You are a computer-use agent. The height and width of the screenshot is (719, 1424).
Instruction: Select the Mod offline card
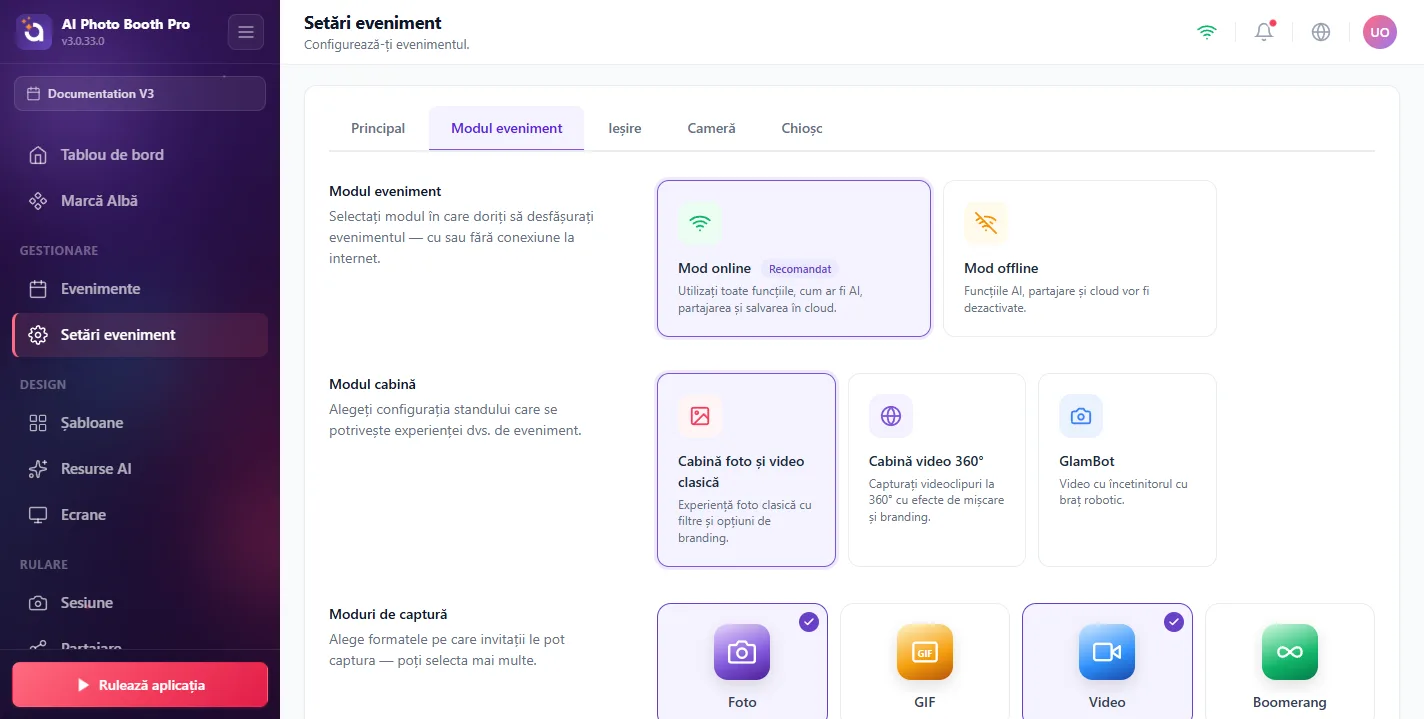1080,258
